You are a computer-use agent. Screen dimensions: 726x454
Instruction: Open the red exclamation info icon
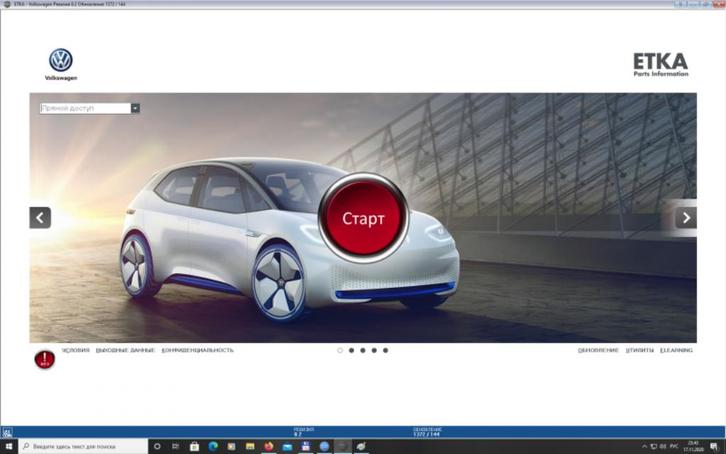[x=44, y=360]
